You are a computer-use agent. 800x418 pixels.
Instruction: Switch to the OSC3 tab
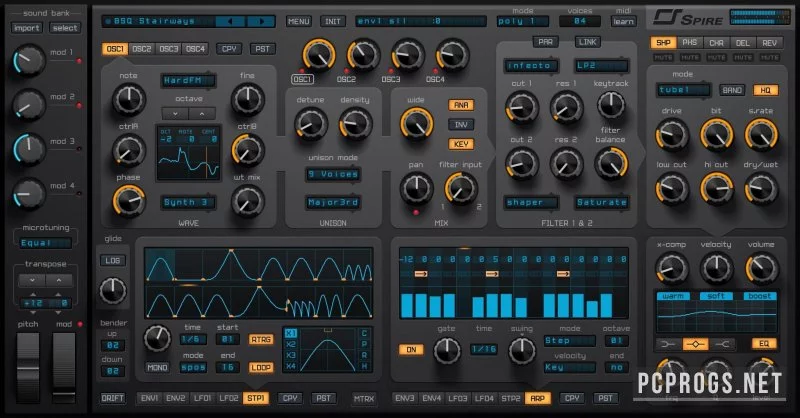tap(168, 49)
